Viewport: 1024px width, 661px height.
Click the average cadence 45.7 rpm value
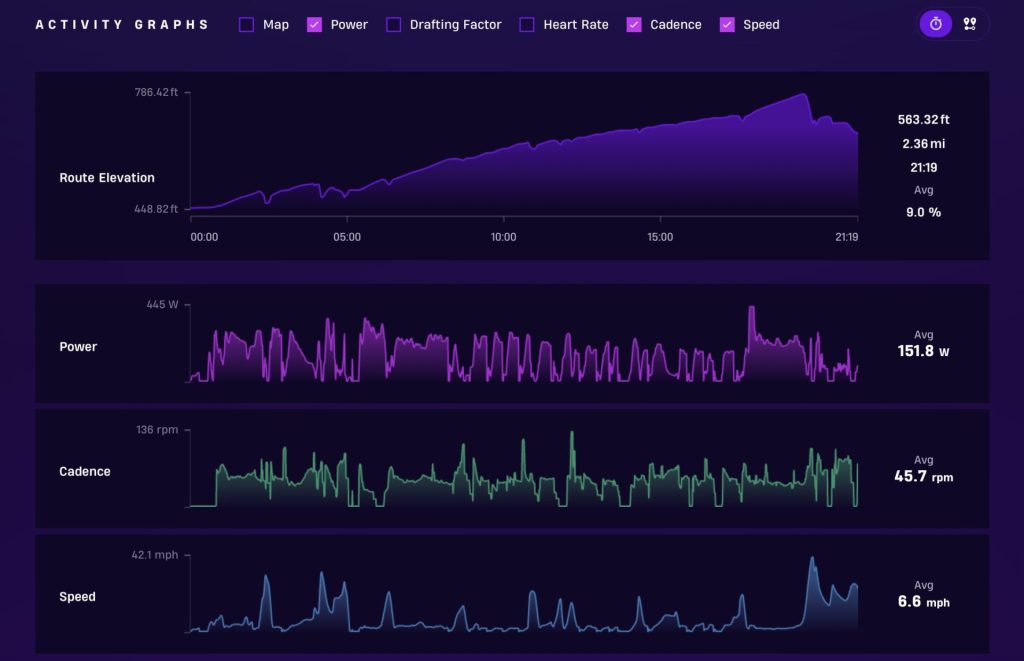pyautogui.click(x=923, y=477)
